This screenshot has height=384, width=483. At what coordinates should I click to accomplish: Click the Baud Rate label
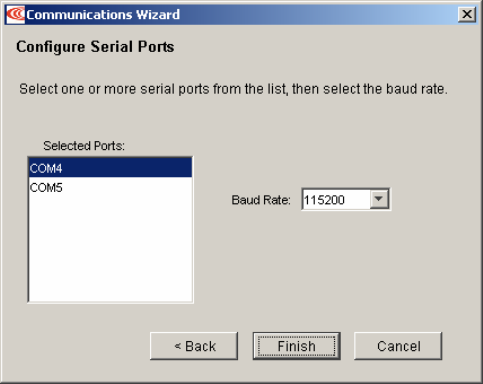(261, 200)
